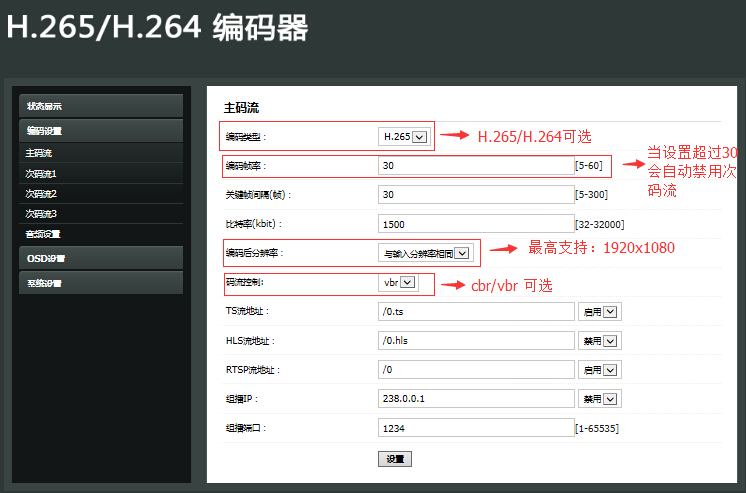
Task: Click the 比特率(kbit) label
Action: (254, 224)
